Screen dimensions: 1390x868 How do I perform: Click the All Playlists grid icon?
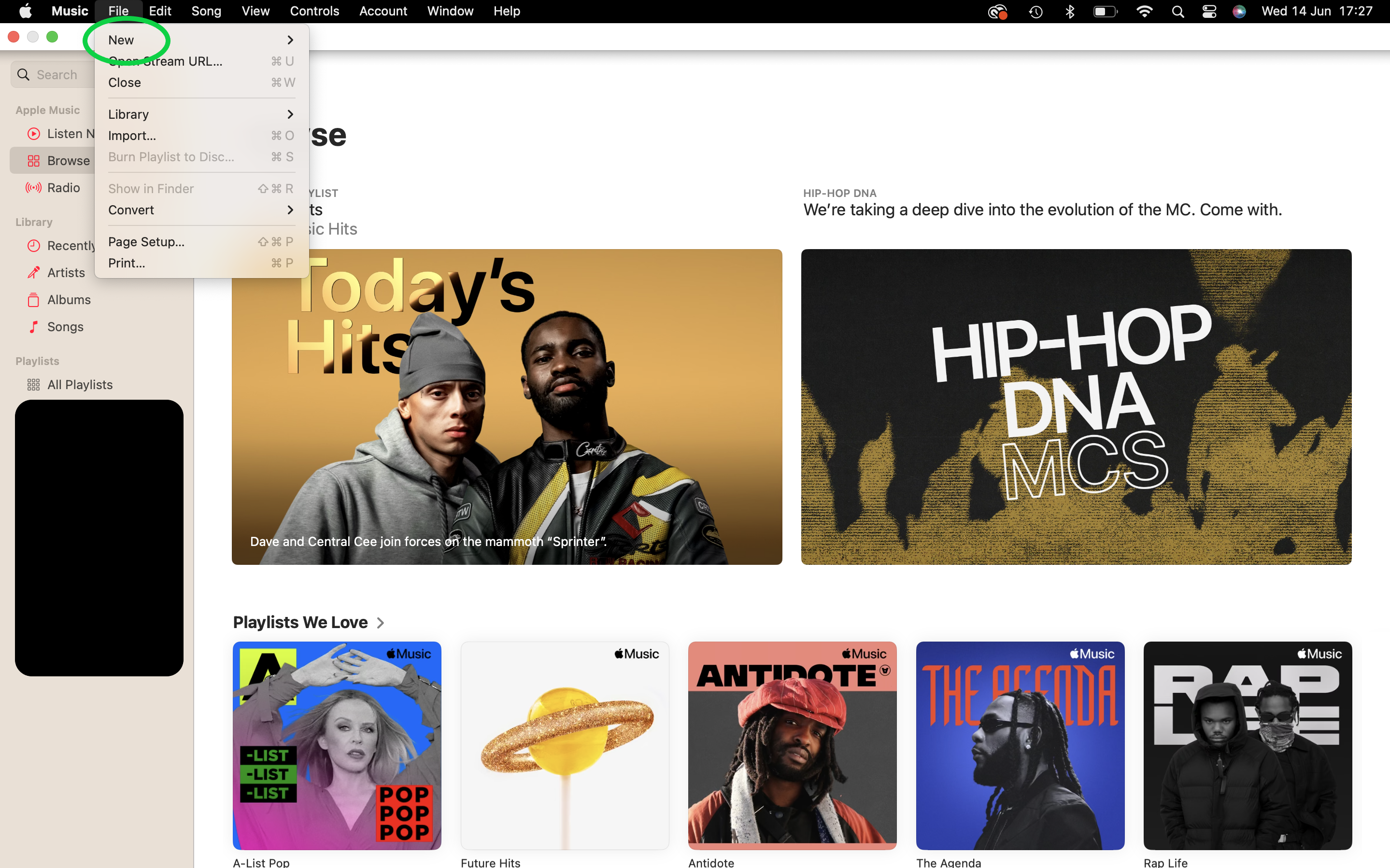(34, 385)
